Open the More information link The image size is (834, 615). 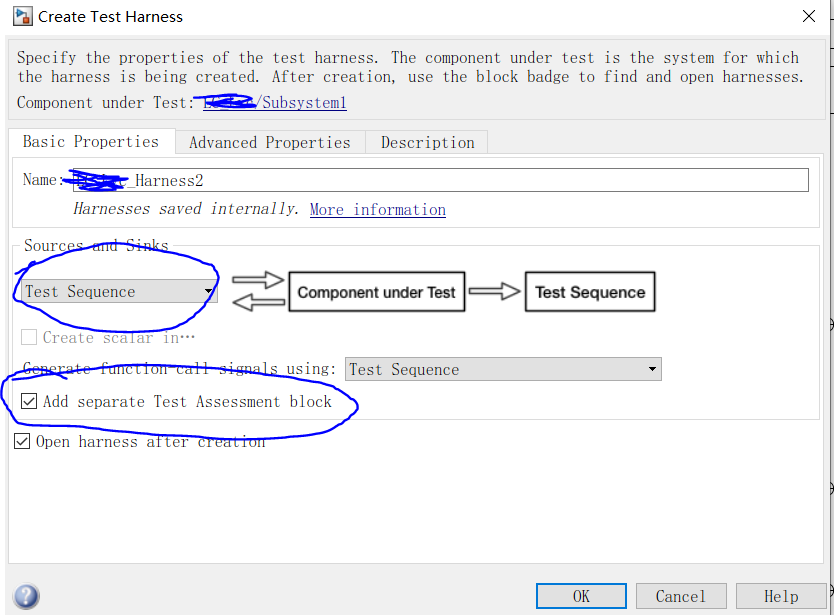[378, 210]
